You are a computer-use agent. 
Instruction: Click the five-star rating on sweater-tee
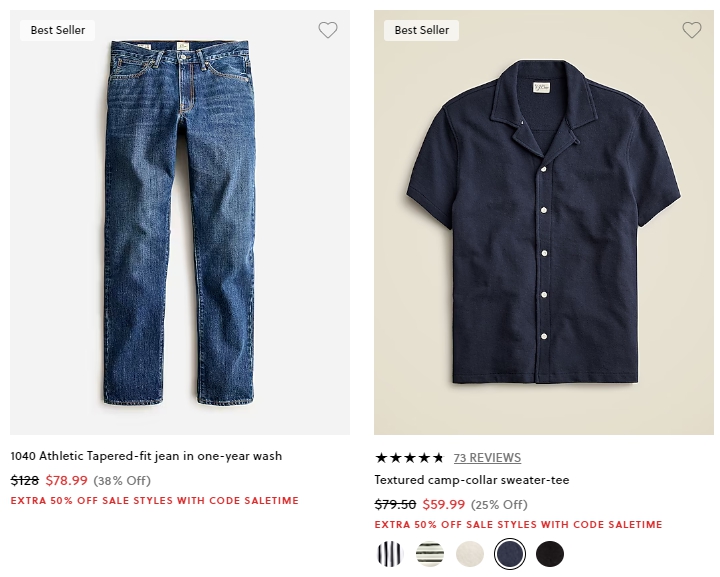[x=410, y=458]
